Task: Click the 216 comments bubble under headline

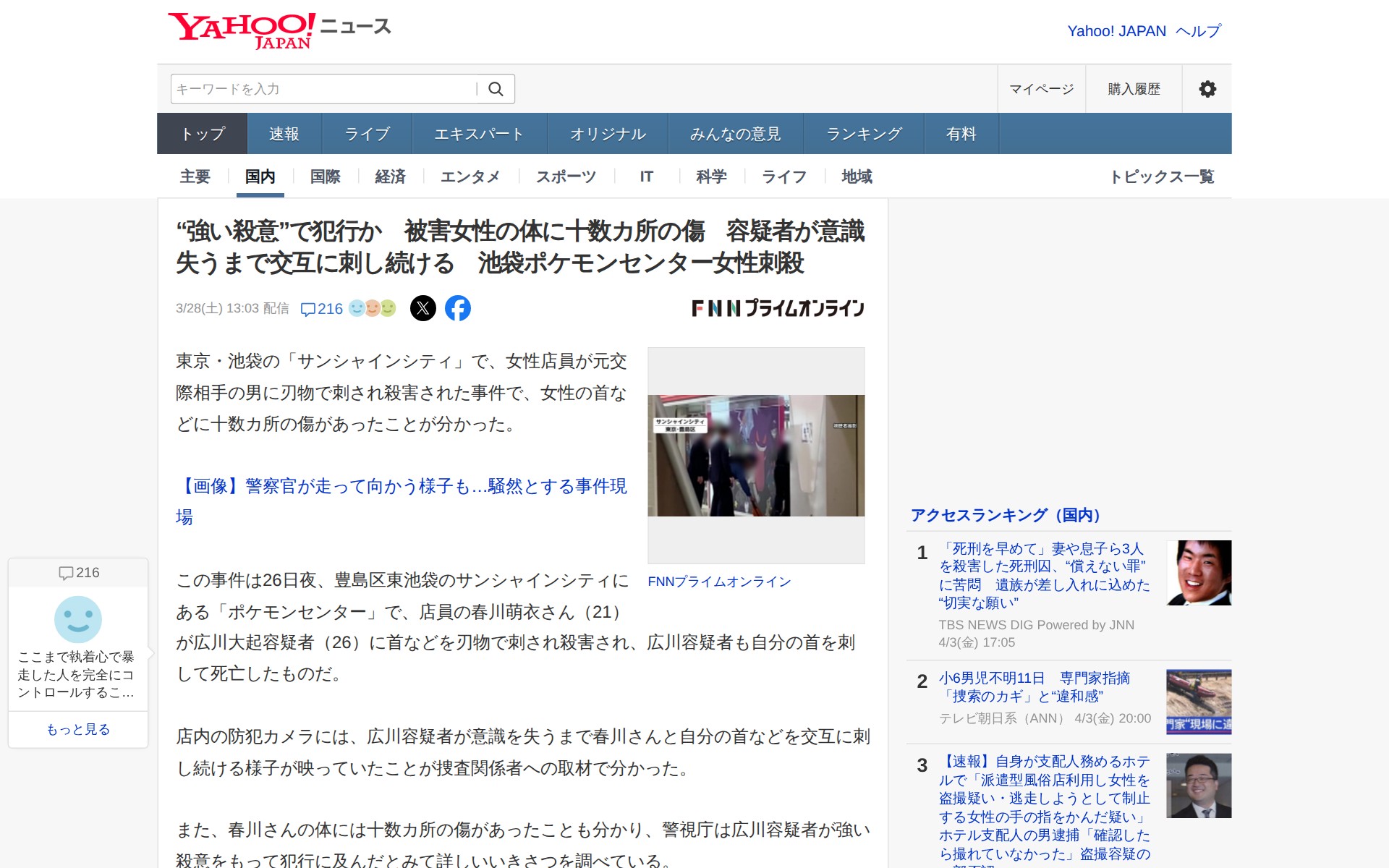Action: 322,309
